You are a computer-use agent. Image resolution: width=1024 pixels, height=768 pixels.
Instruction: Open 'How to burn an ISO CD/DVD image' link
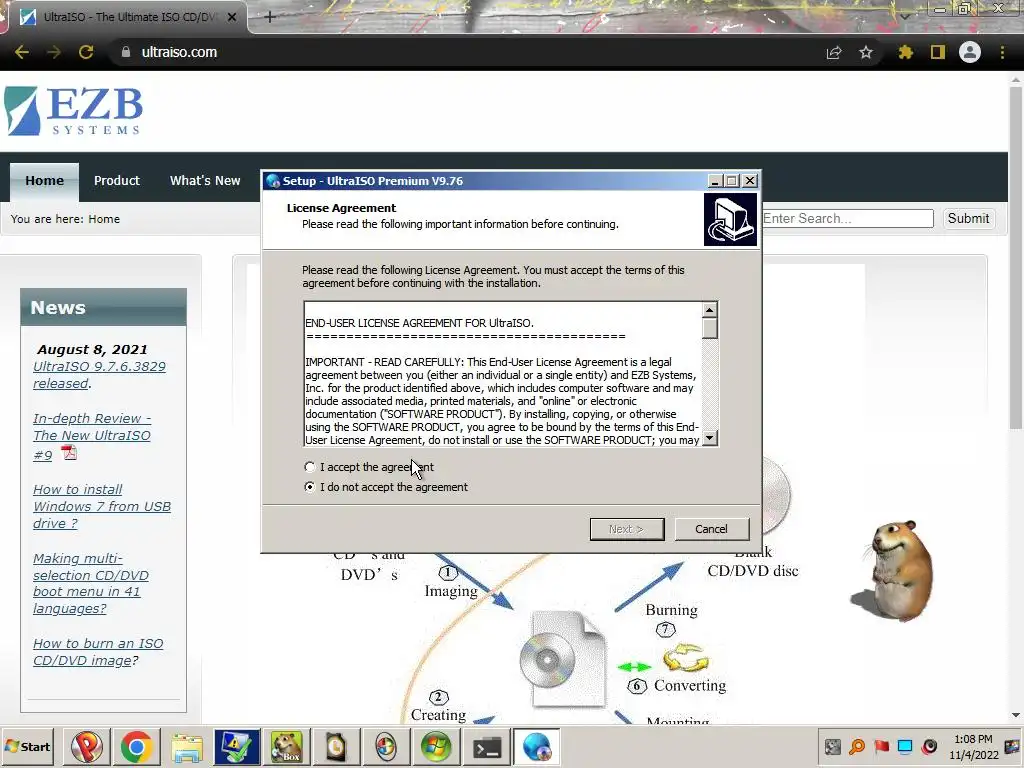pos(98,652)
